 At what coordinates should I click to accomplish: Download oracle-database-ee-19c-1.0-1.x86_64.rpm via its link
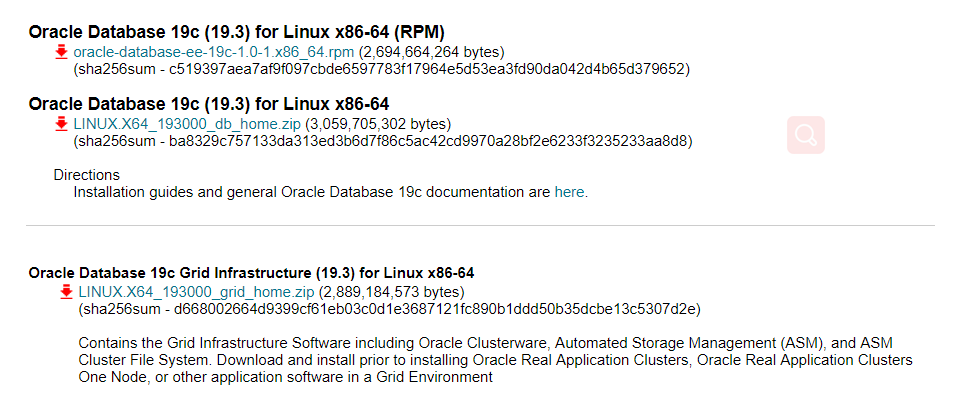point(213,52)
